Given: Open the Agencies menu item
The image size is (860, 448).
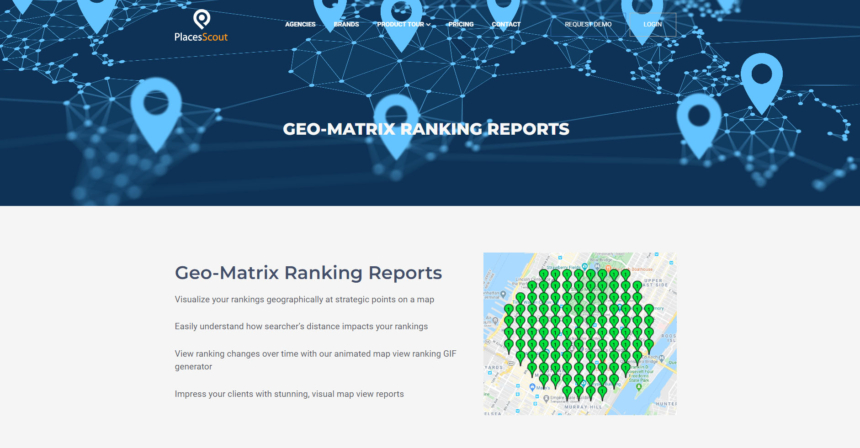Looking at the screenshot, I should pyautogui.click(x=300, y=24).
